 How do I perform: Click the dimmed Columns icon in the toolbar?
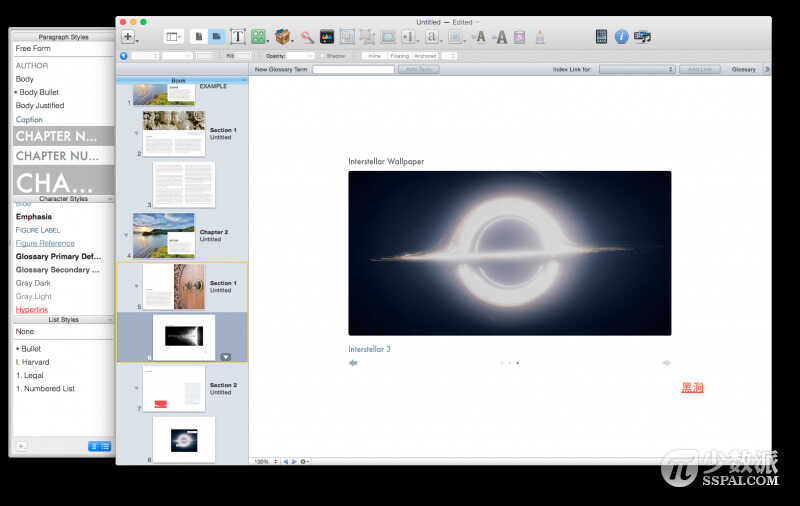tap(347, 37)
